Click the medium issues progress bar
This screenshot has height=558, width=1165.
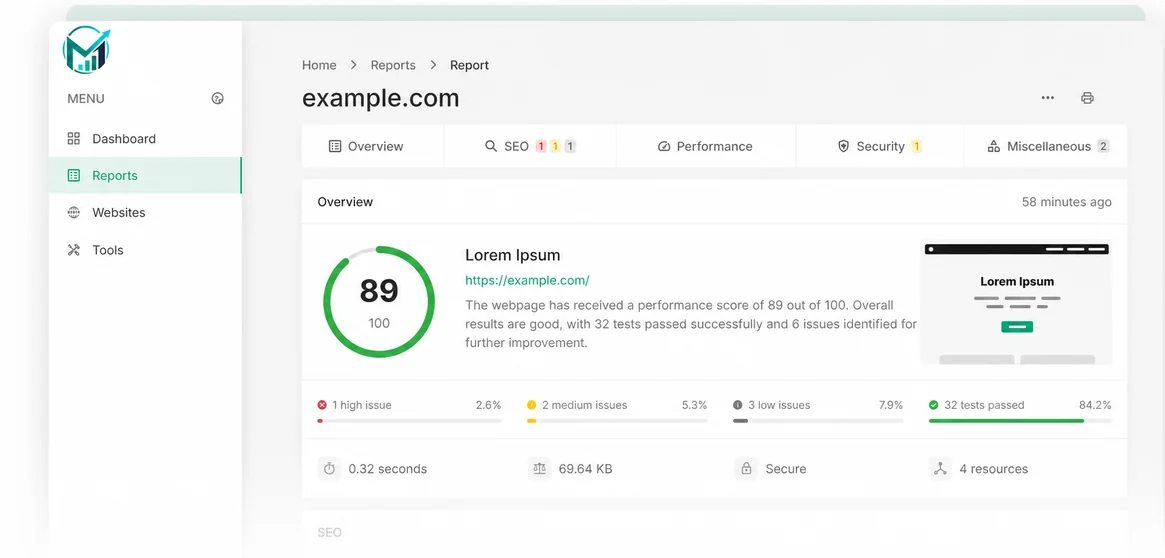tap(617, 421)
